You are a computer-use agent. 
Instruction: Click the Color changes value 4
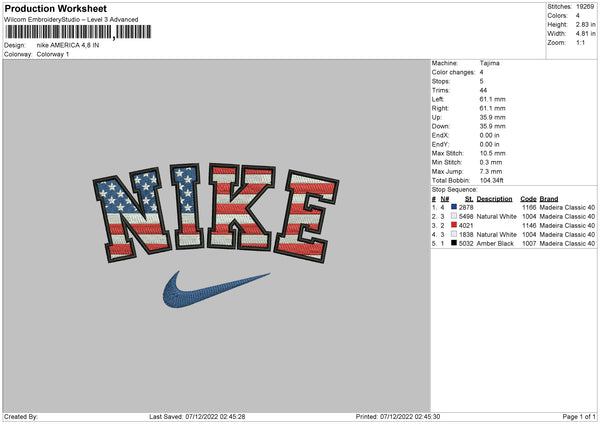point(481,72)
